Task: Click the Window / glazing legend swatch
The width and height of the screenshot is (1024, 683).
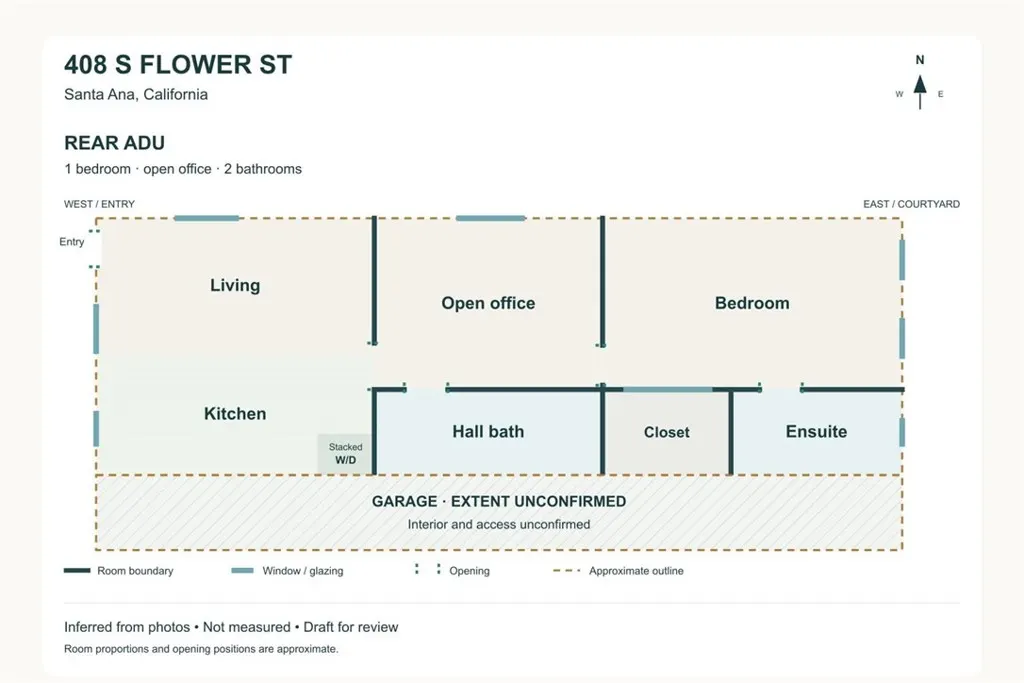Action: 242,571
